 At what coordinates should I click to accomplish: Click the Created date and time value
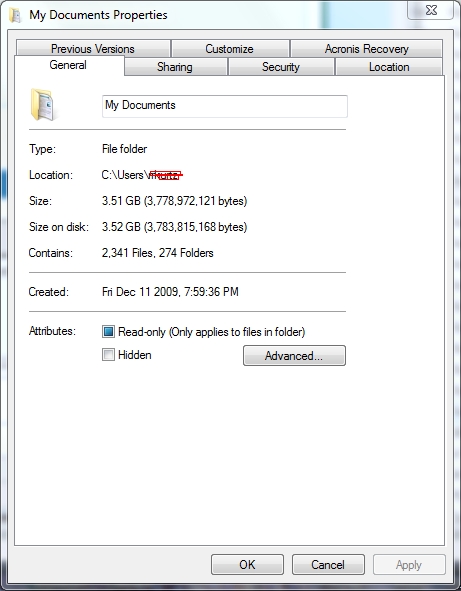point(170,292)
